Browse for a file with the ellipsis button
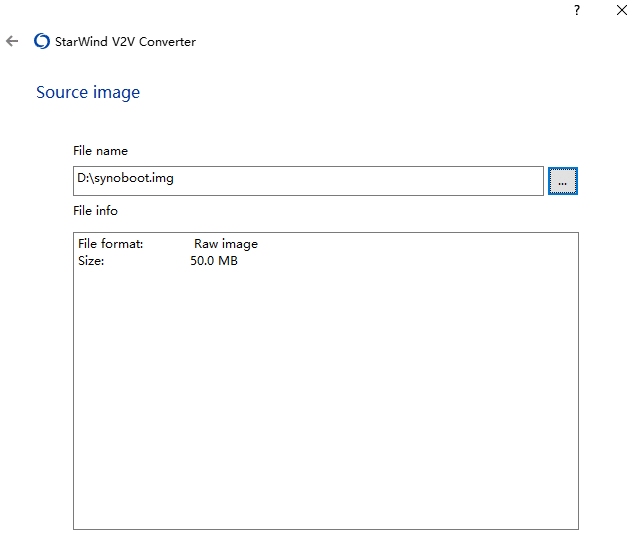 point(562,181)
